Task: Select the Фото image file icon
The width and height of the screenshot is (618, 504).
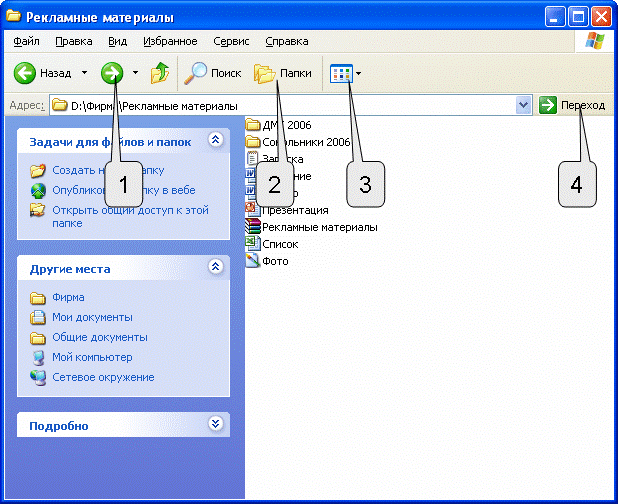Action: click(253, 260)
